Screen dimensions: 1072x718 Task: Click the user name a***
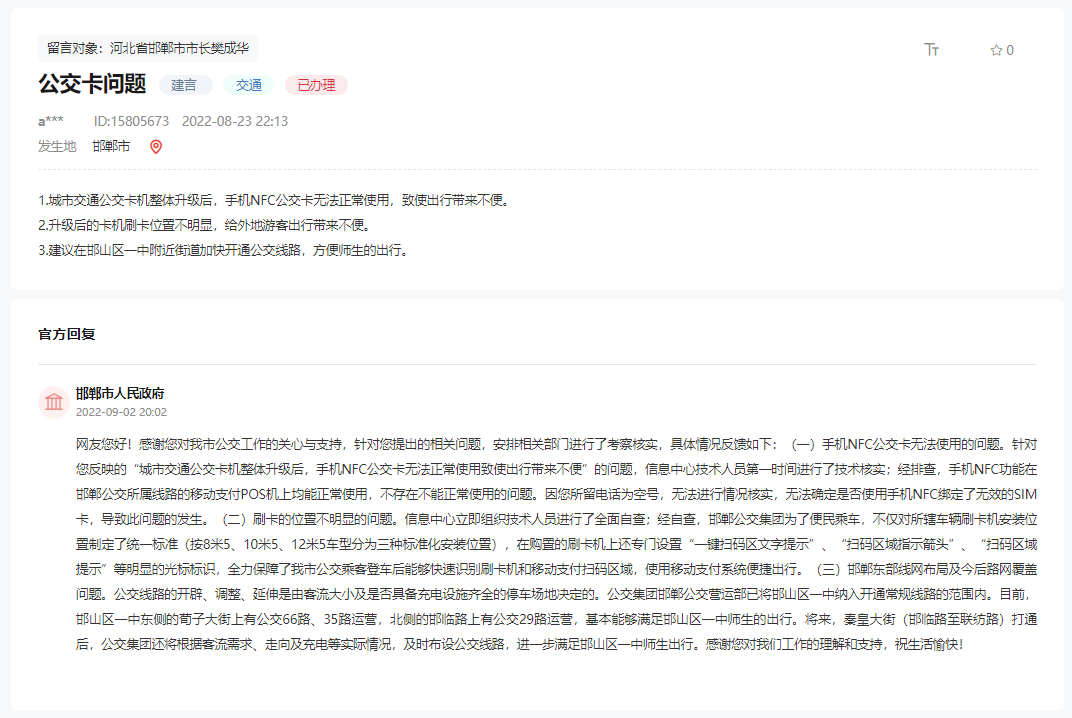pos(51,121)
